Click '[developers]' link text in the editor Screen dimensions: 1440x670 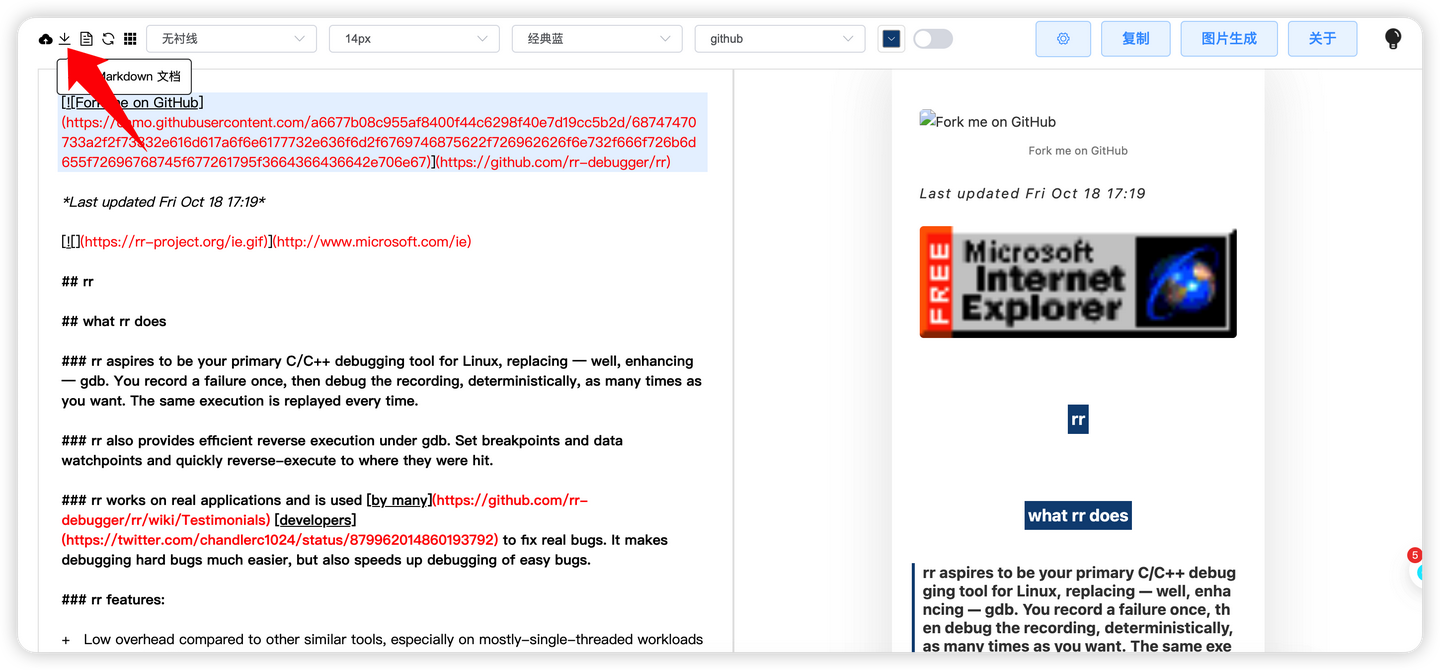click(315, 520)
